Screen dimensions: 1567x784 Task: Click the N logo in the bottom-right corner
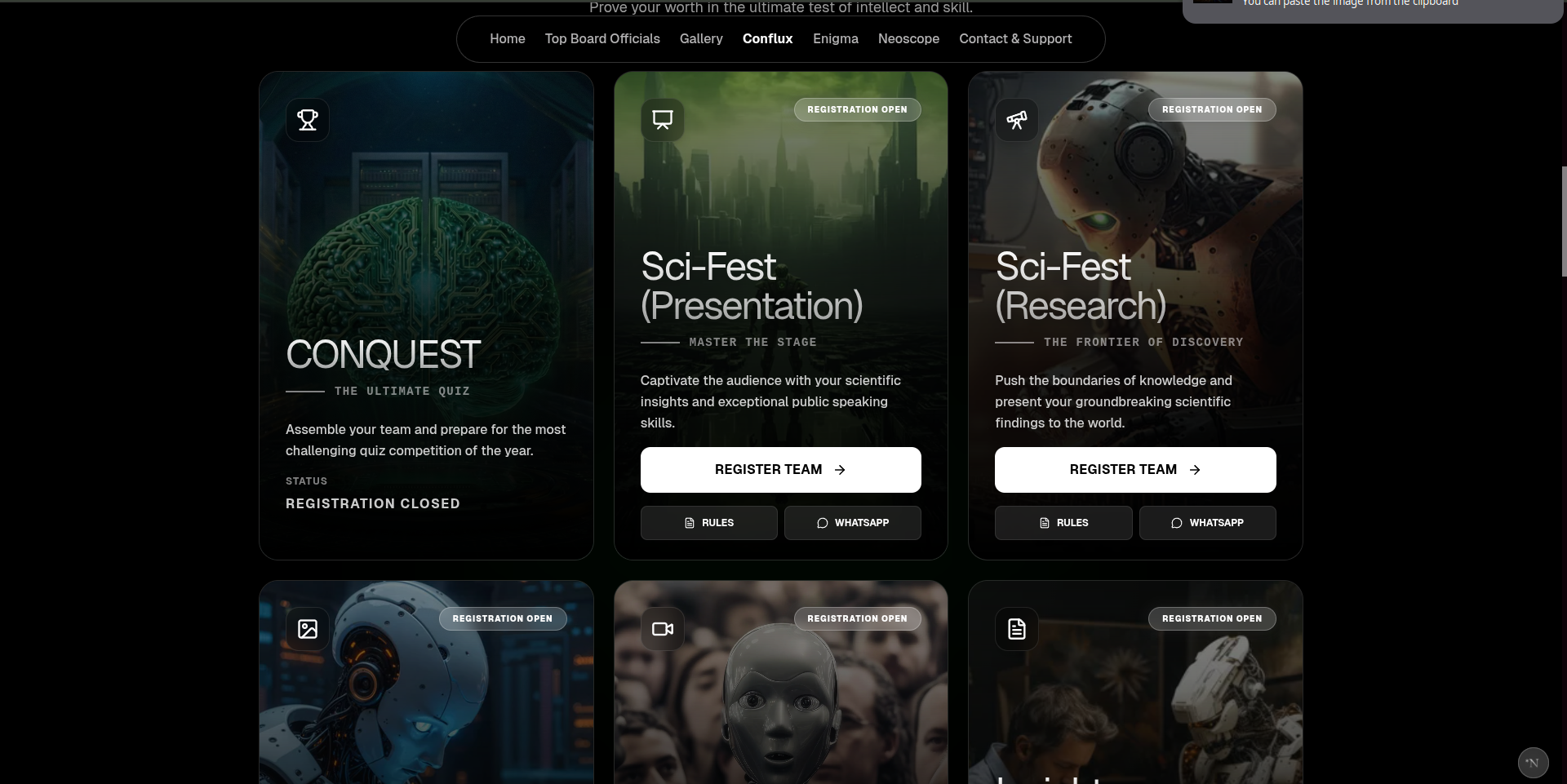click(x=1533, y=762)
